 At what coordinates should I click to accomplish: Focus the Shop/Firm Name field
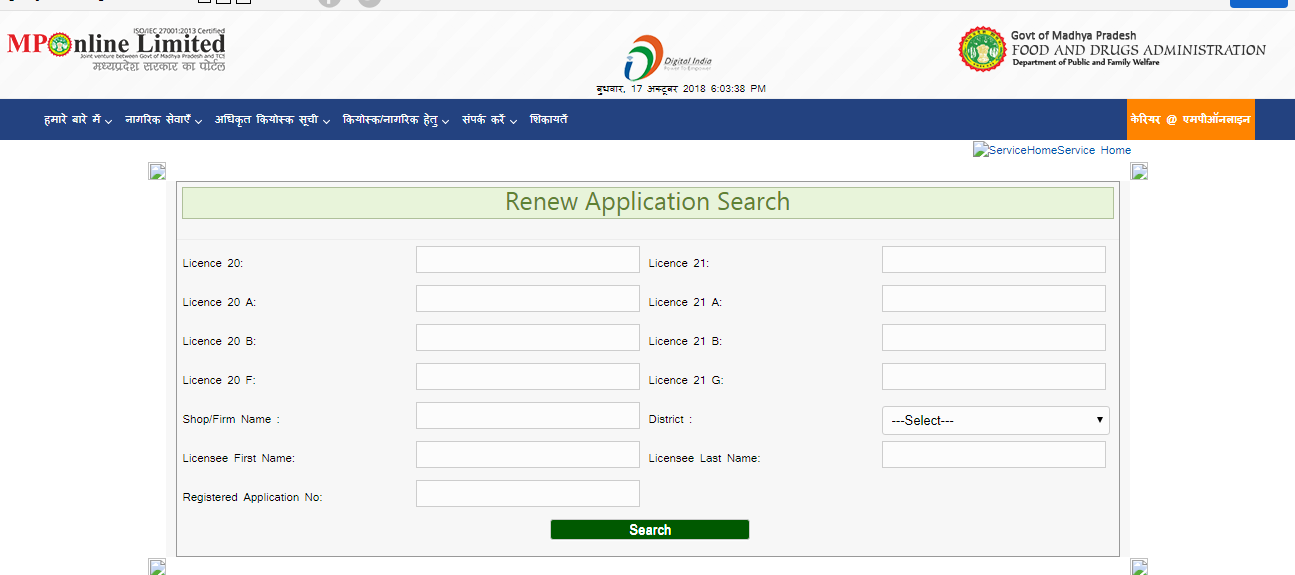pos(528,416)
